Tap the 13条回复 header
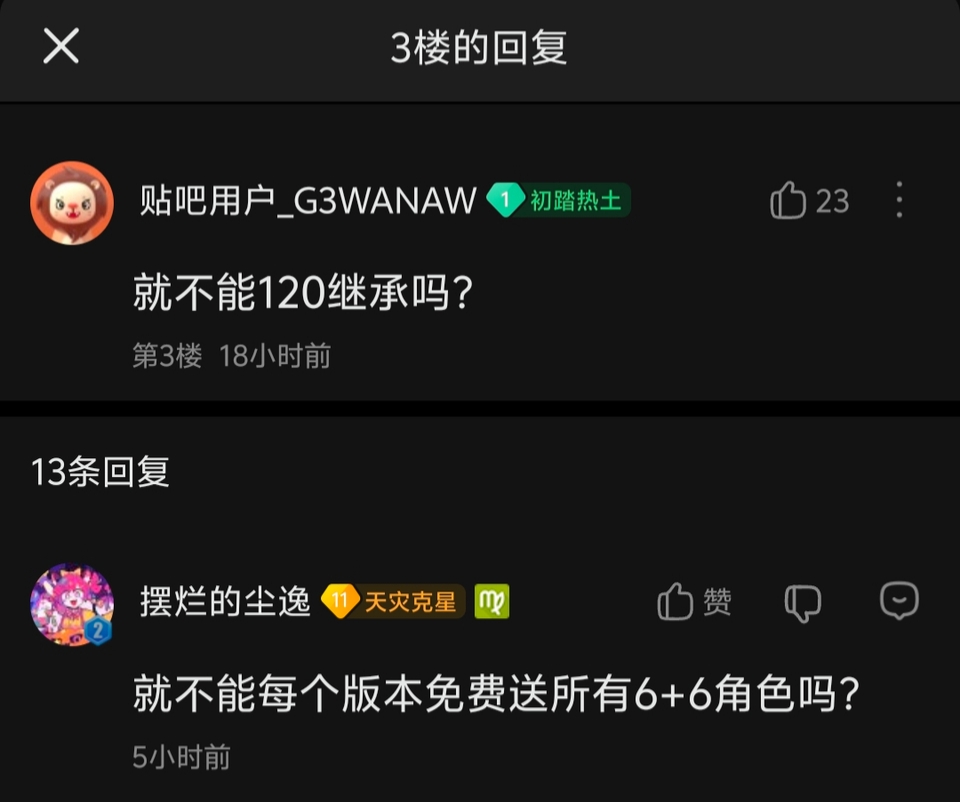 (x=100, y=472)
